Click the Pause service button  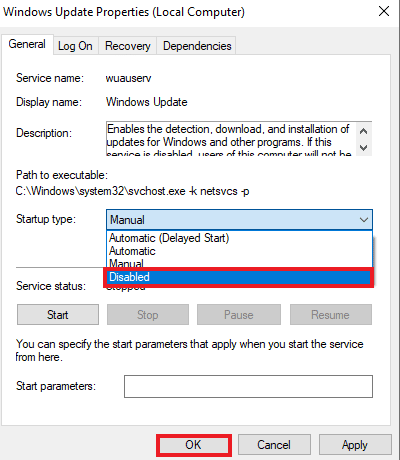click(x=239, y=314)
